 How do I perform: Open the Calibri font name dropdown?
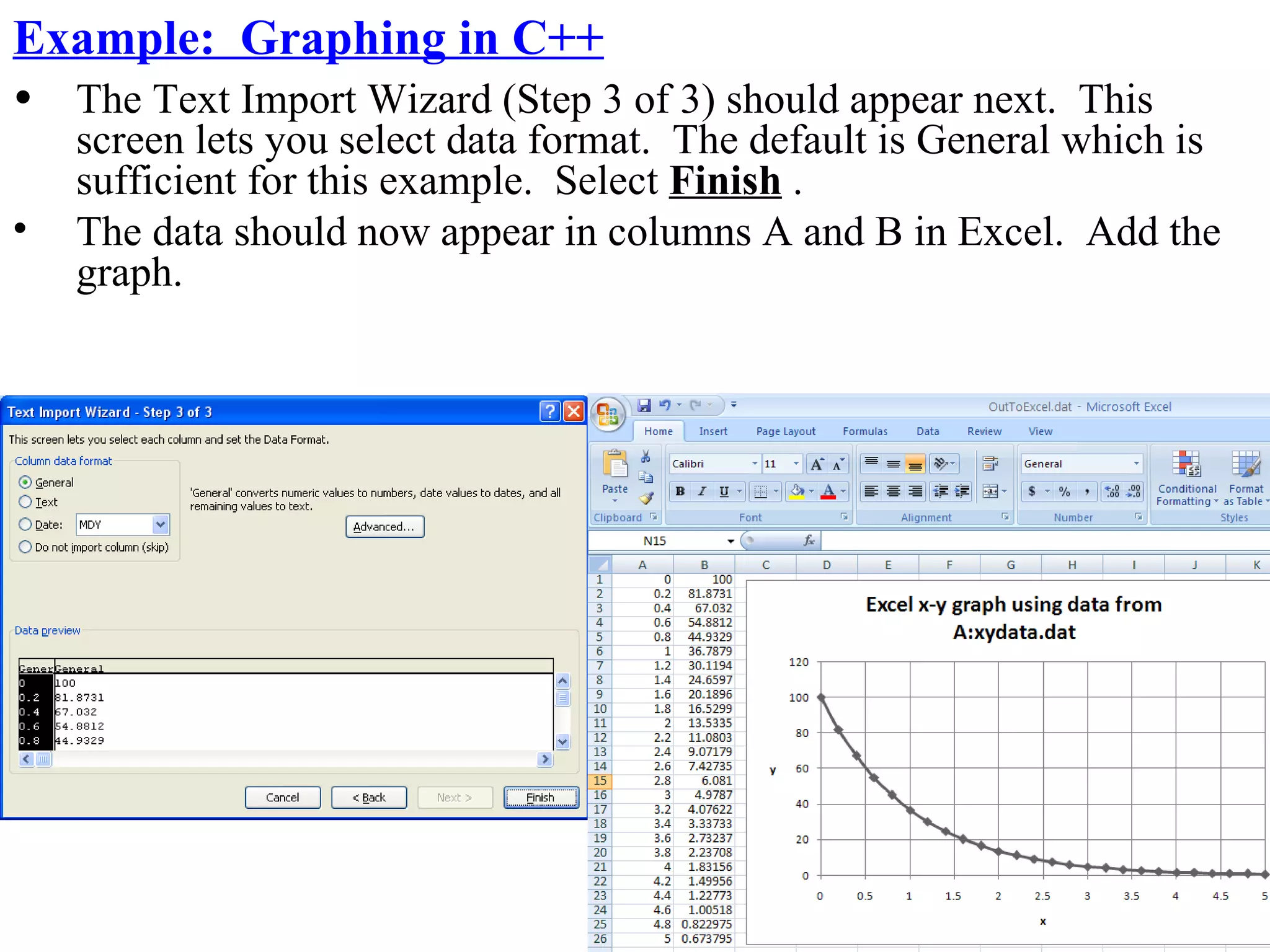coord(755,464)
